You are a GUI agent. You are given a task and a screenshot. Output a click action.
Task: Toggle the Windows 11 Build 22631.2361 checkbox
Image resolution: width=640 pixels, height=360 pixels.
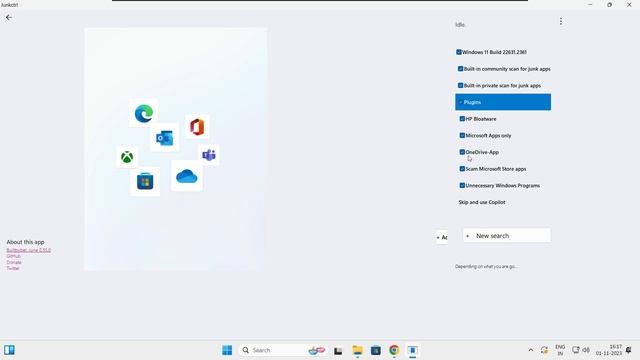tap(459, 52)
